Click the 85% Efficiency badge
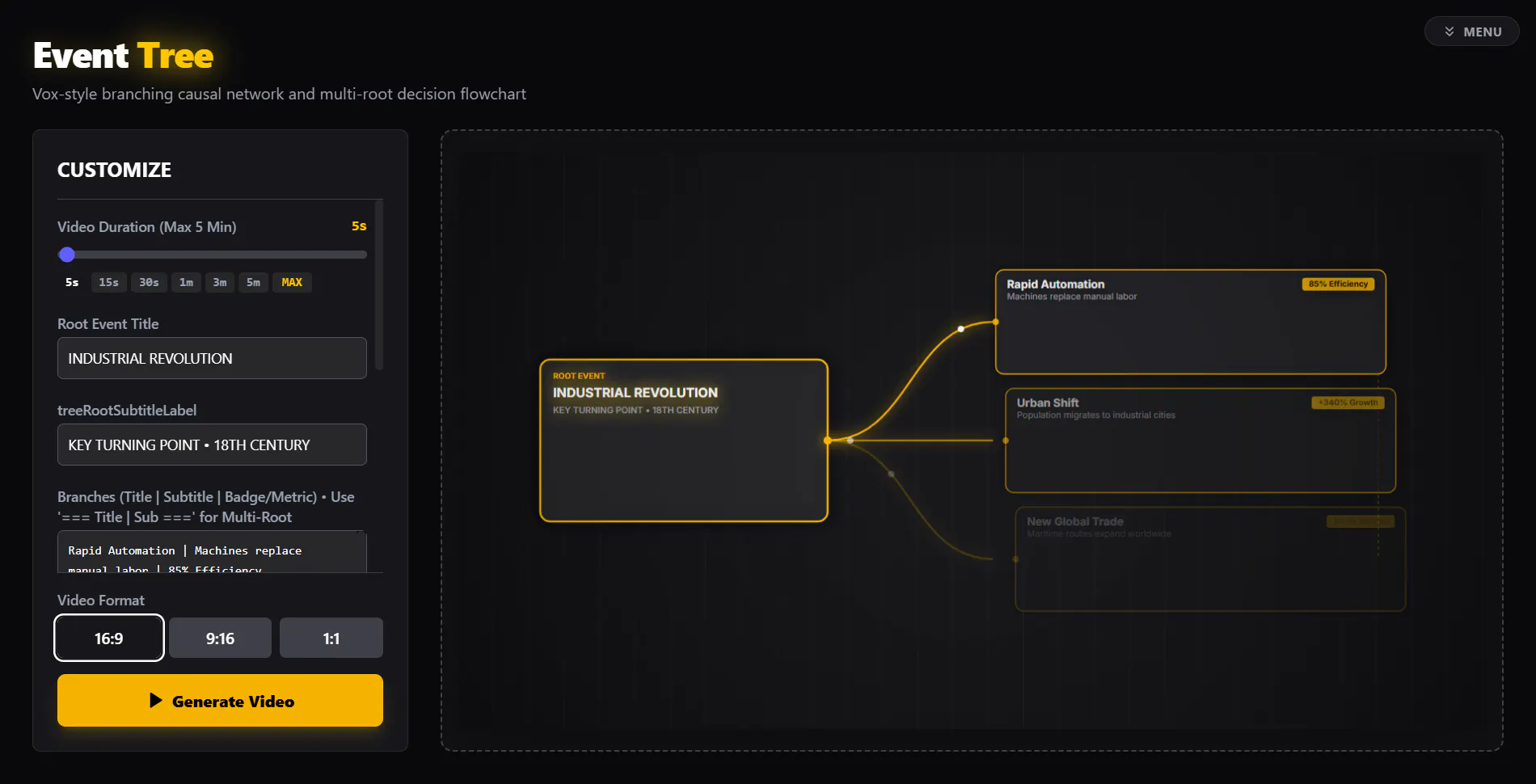The image size is (1536, 784). [1338, 284]
